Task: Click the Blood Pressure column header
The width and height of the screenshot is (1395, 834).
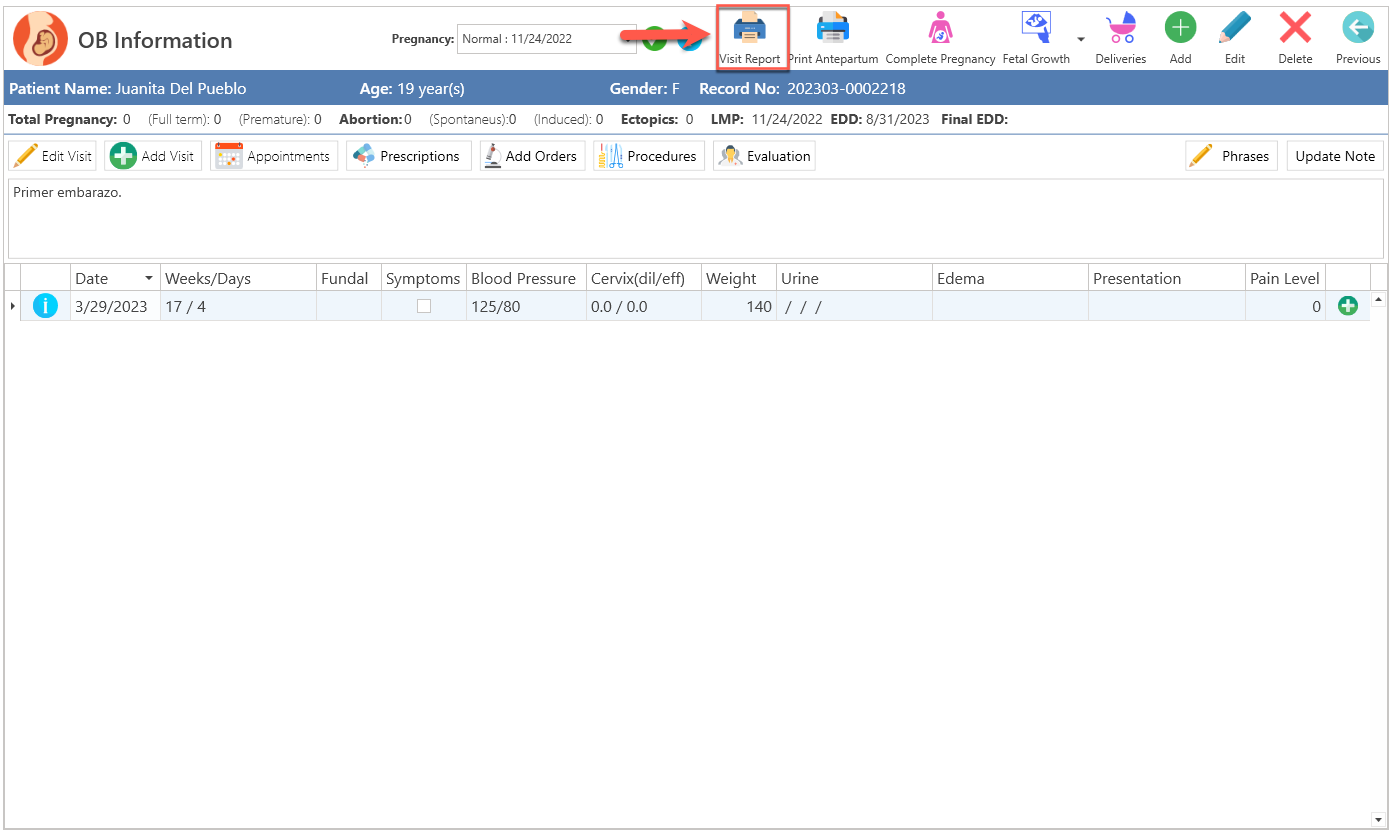Action: click(x=526, y=278)
